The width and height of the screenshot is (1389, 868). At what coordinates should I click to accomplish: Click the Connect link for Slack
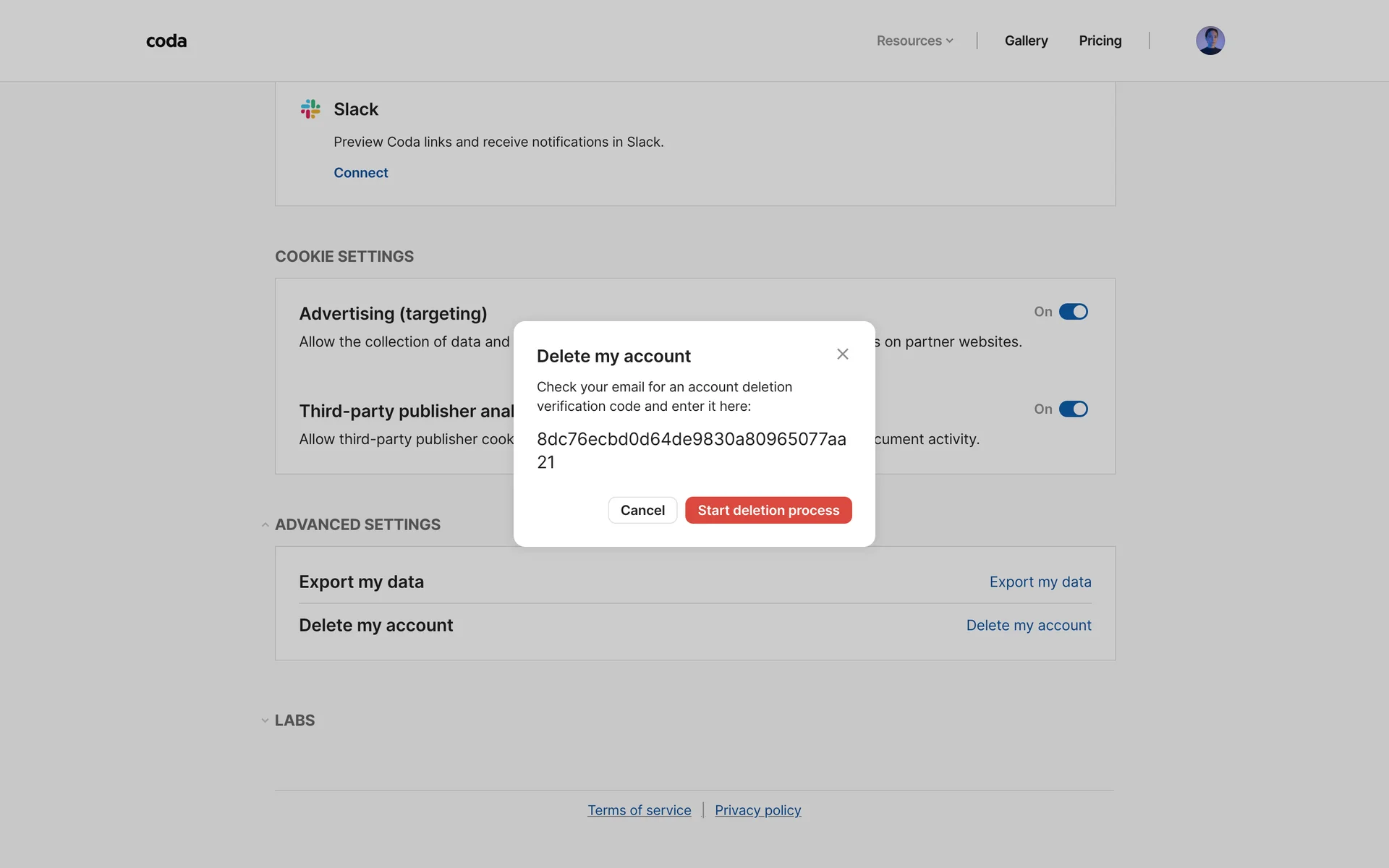(360, 173)
